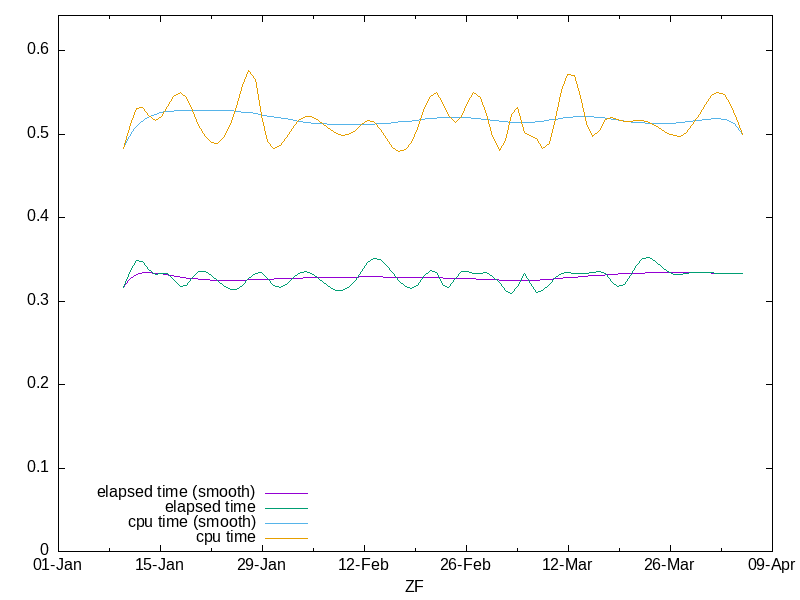
Task: Select the 09-Apr x-axis label
Action: (x=770, y=565)
